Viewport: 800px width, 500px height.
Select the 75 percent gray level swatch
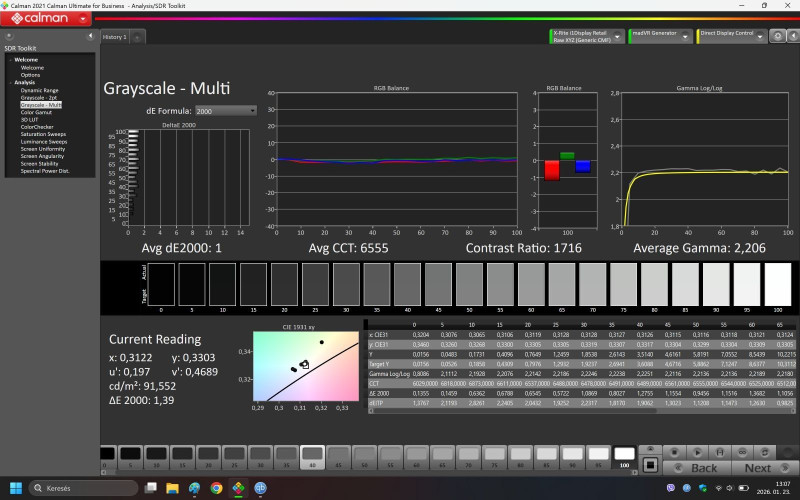pos(494,457)
